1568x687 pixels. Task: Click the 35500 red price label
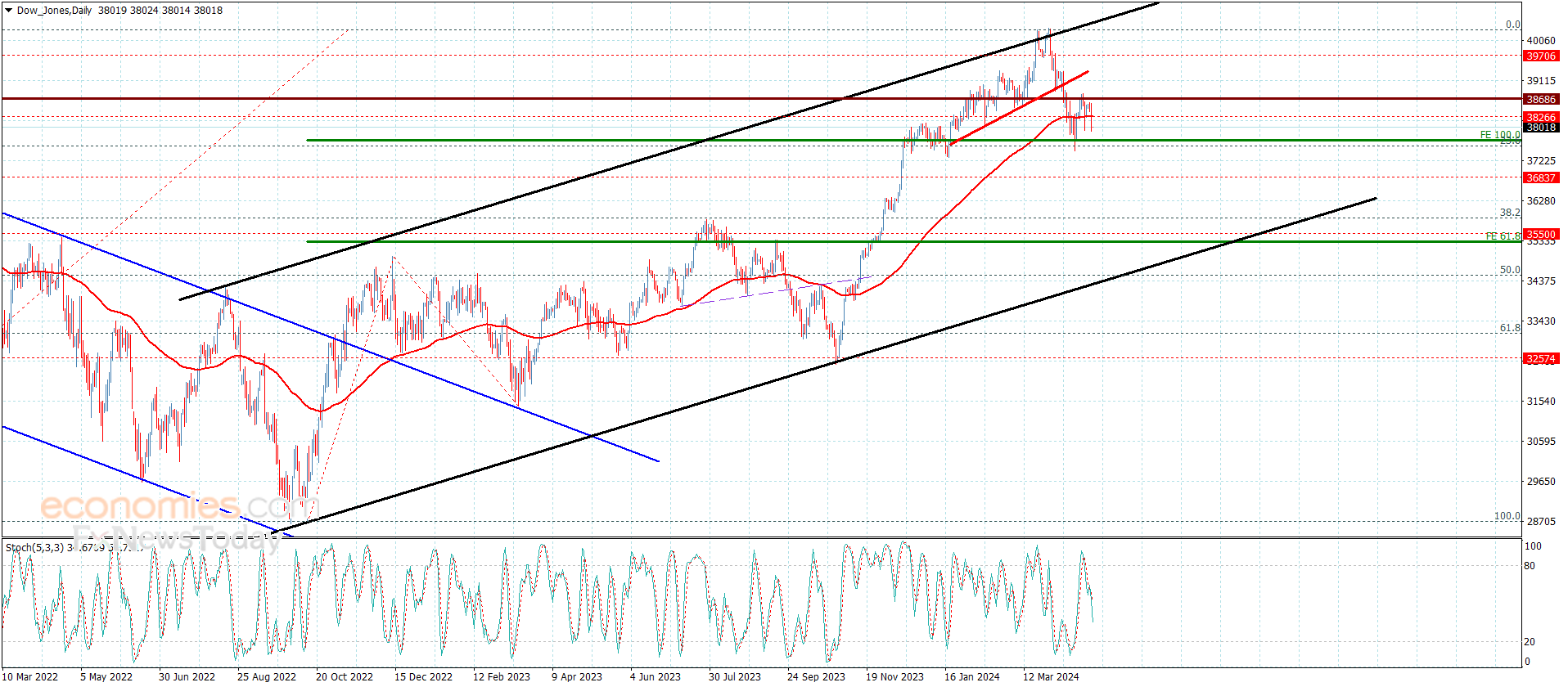pos(1541,235)
